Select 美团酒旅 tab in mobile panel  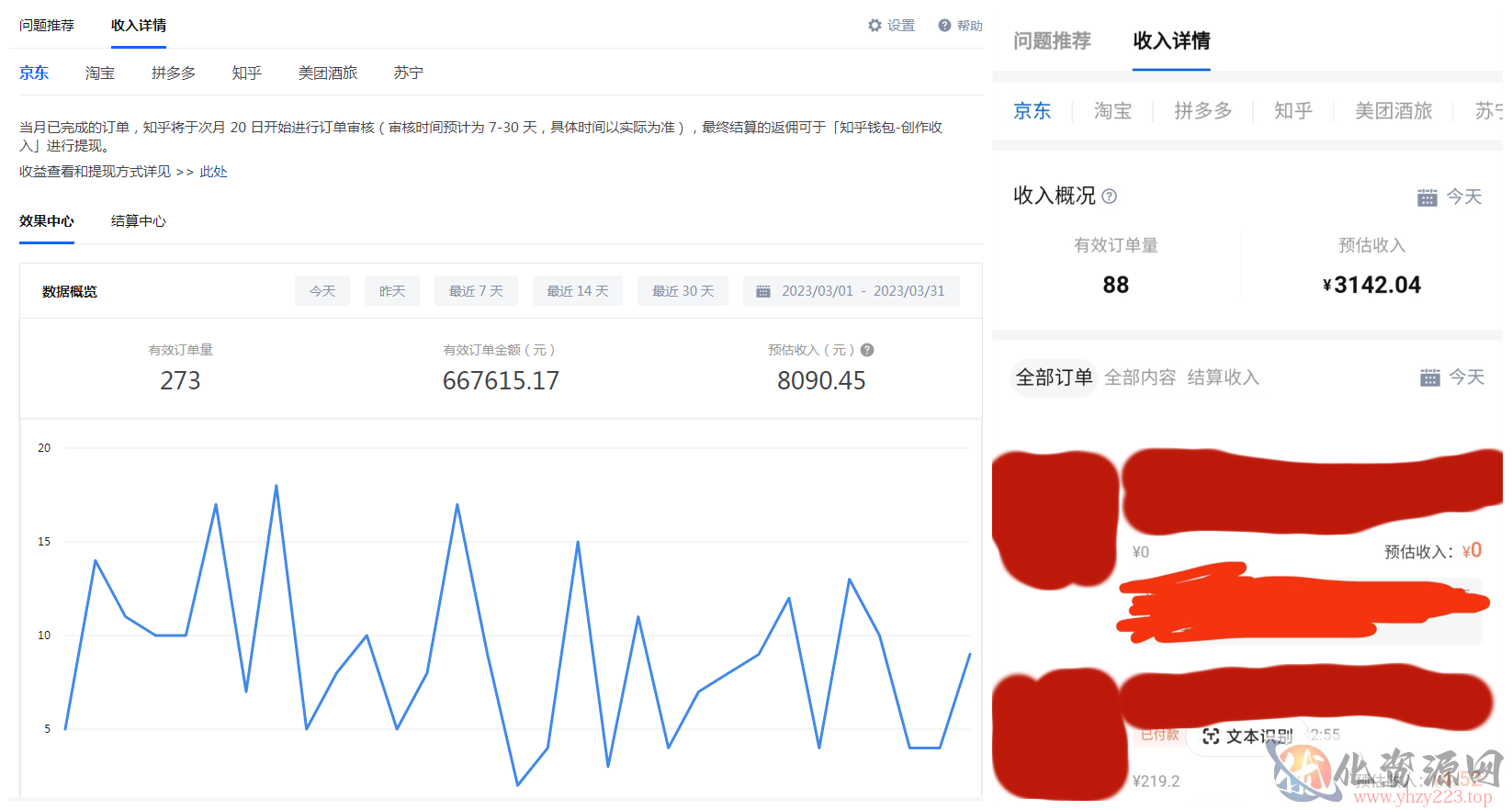pyautogui.click(x=1394, y=111)
